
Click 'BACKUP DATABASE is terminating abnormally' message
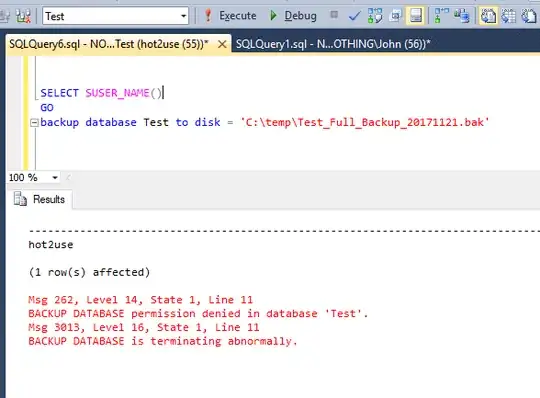[163, 341]
